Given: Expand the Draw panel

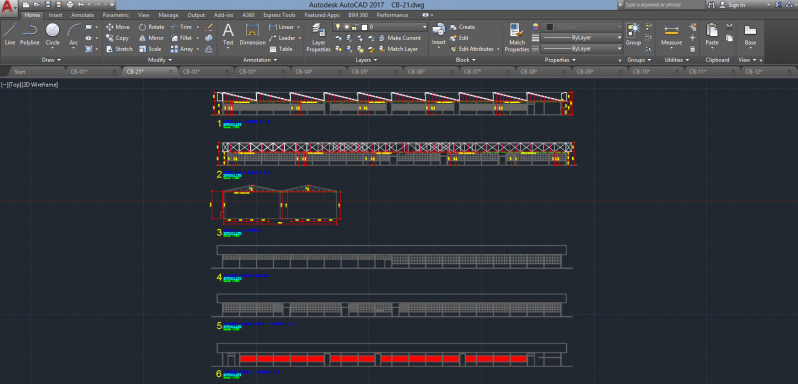Looking at the screenshot, I should (x=51, y=60).
